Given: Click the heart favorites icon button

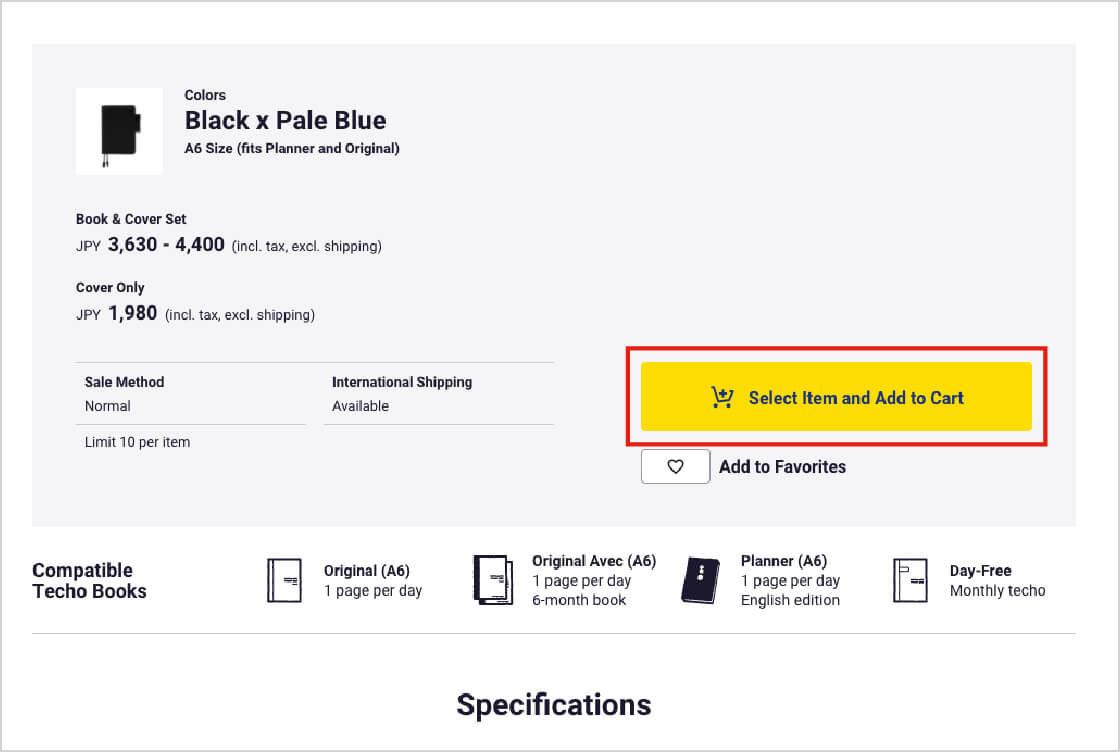Looking at the screenshot, I should pos(675,467).
